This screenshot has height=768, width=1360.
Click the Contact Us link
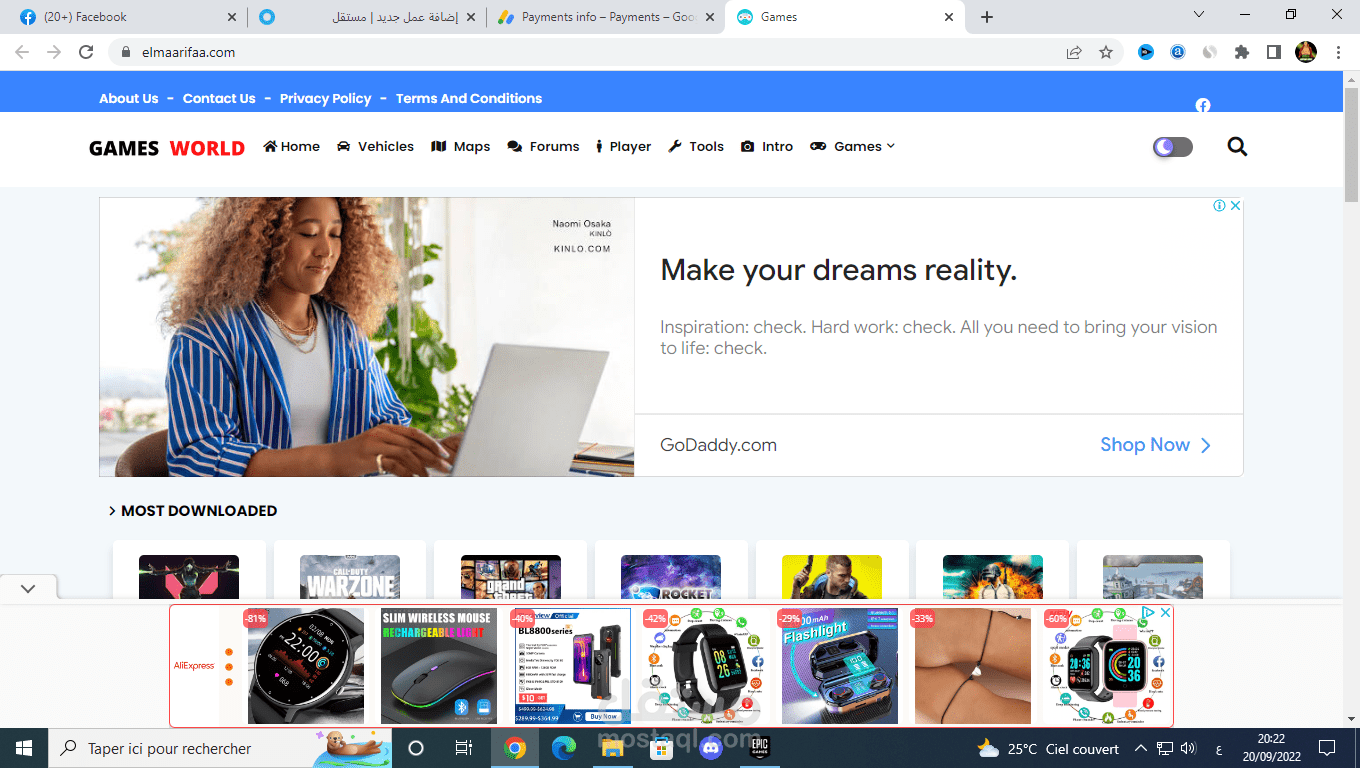tap(219, 98)
